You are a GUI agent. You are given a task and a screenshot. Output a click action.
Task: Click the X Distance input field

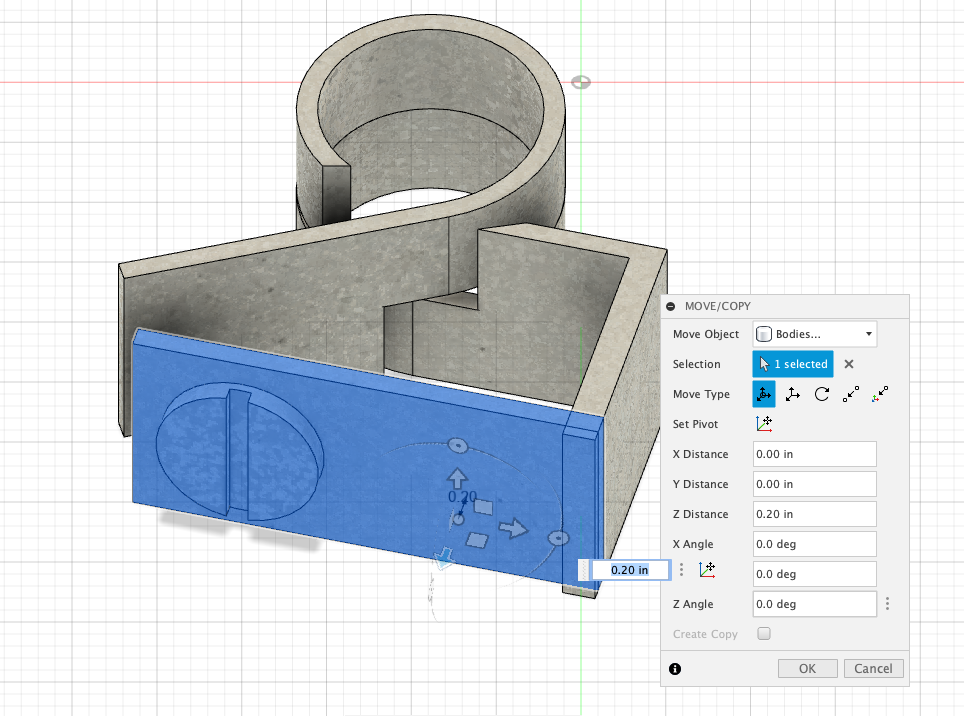point(815,454)
